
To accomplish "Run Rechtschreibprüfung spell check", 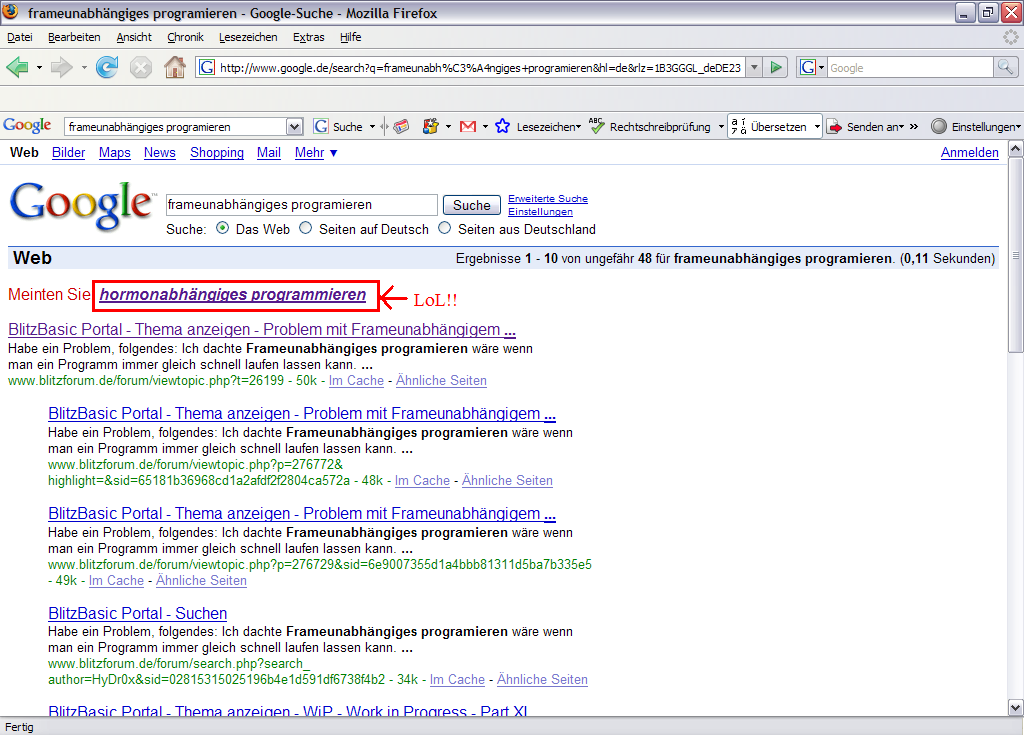I will coord(650,127).
